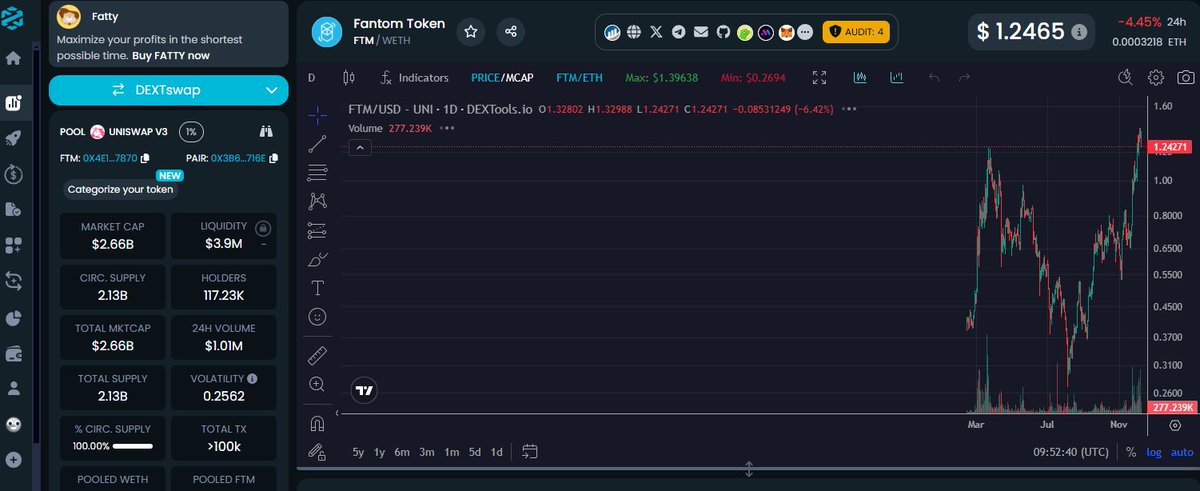
Task: Open the 09:52:40 (UTC) timezone menu
Action: point(1071,452)
